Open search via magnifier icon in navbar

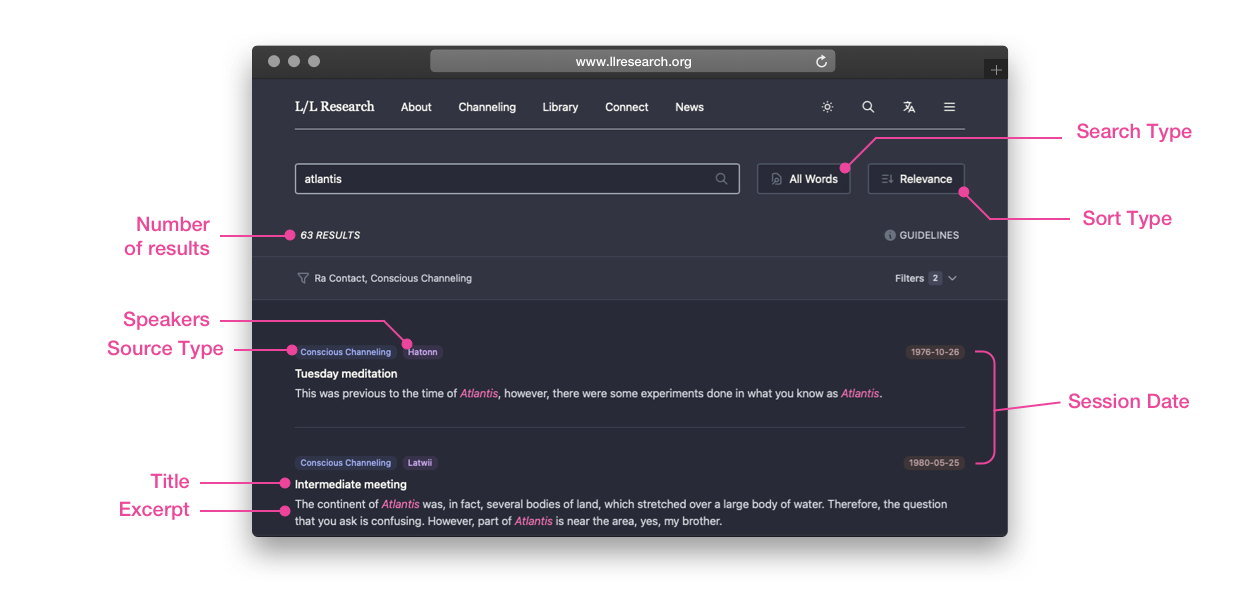868,107
